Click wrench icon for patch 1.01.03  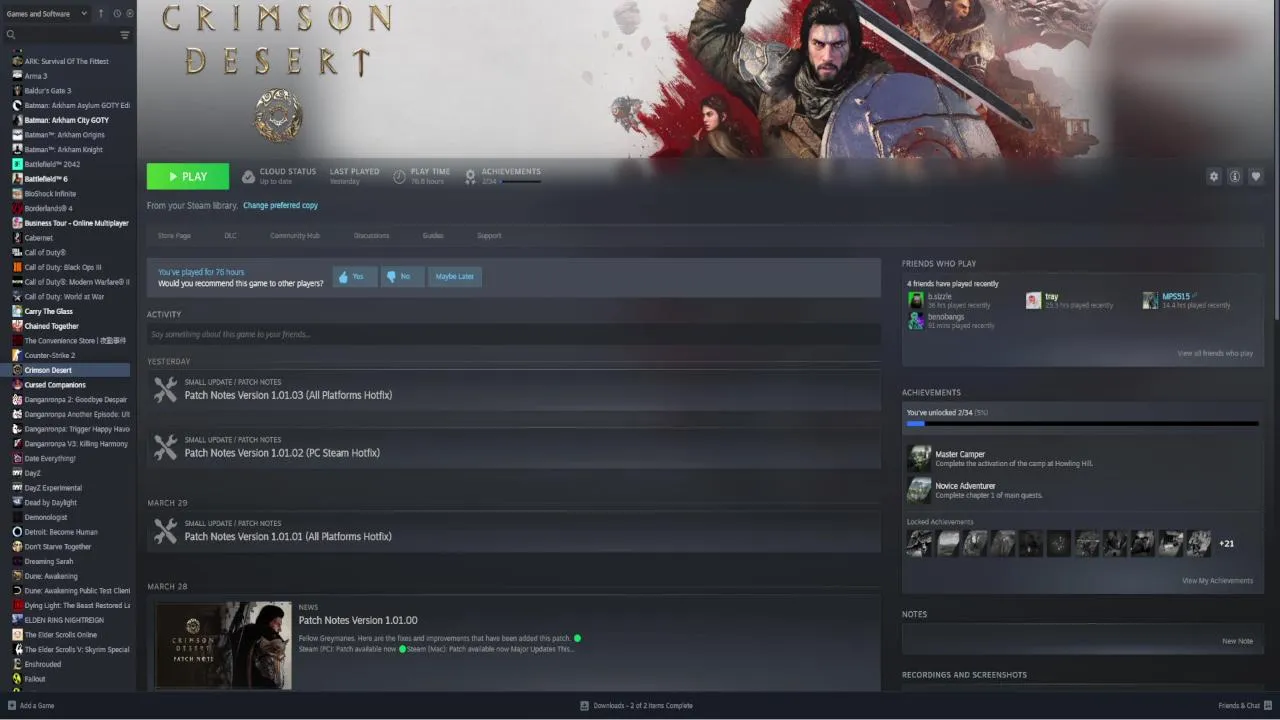[165, 390]
